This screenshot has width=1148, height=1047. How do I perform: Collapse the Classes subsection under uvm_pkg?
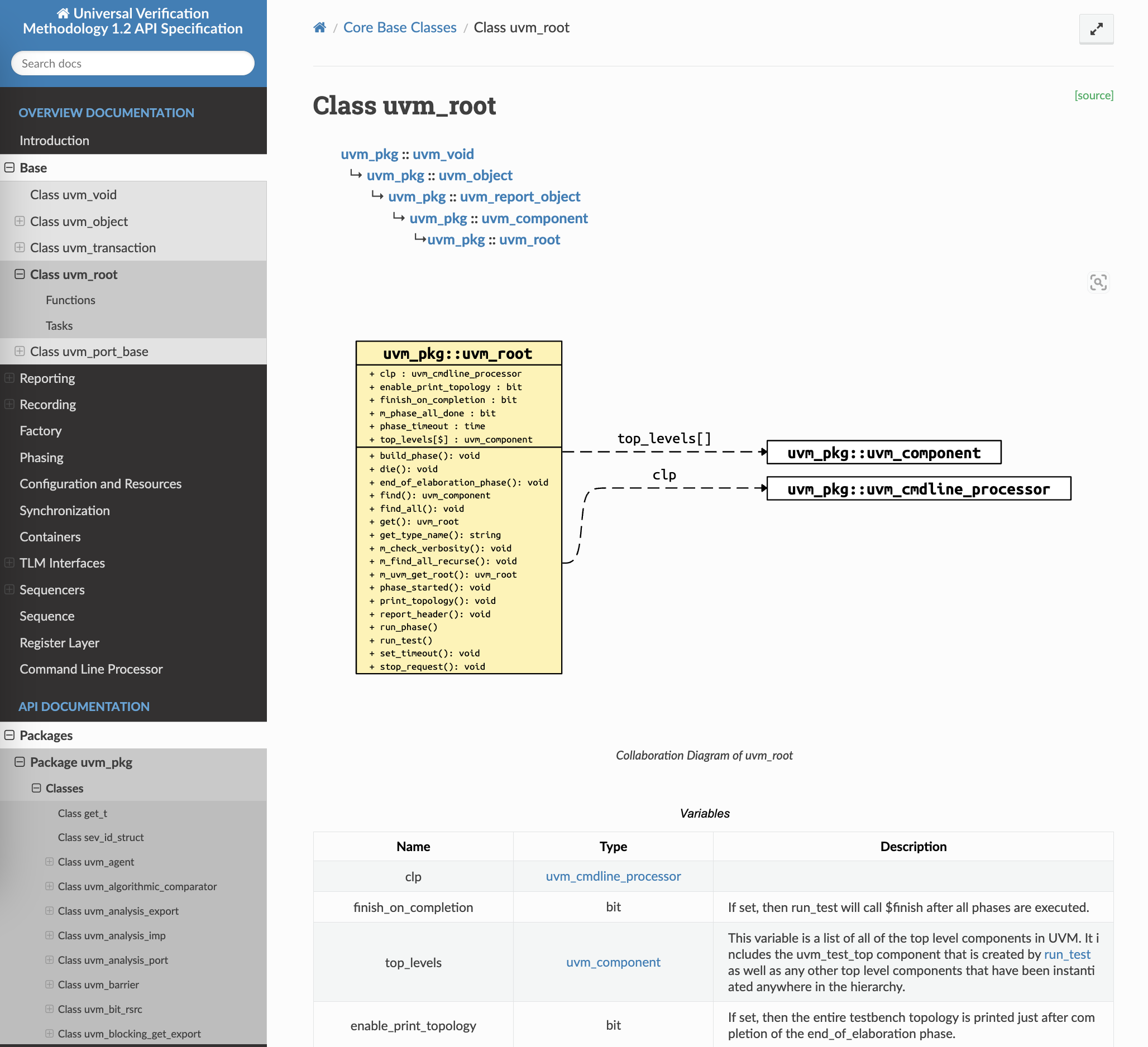click(x=36, y=787)
